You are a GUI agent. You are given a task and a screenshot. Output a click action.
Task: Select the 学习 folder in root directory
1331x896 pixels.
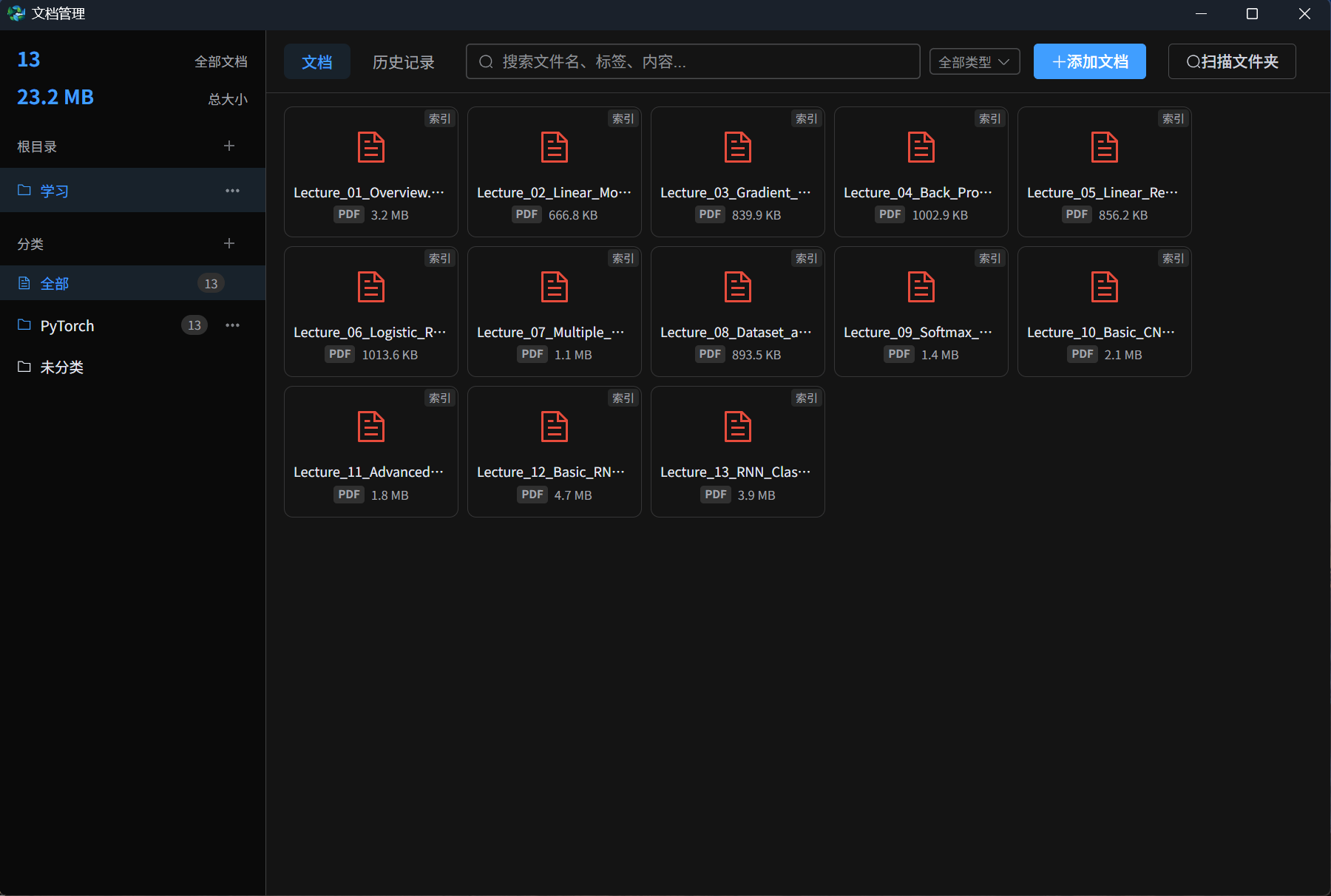(x=133, y=191)
